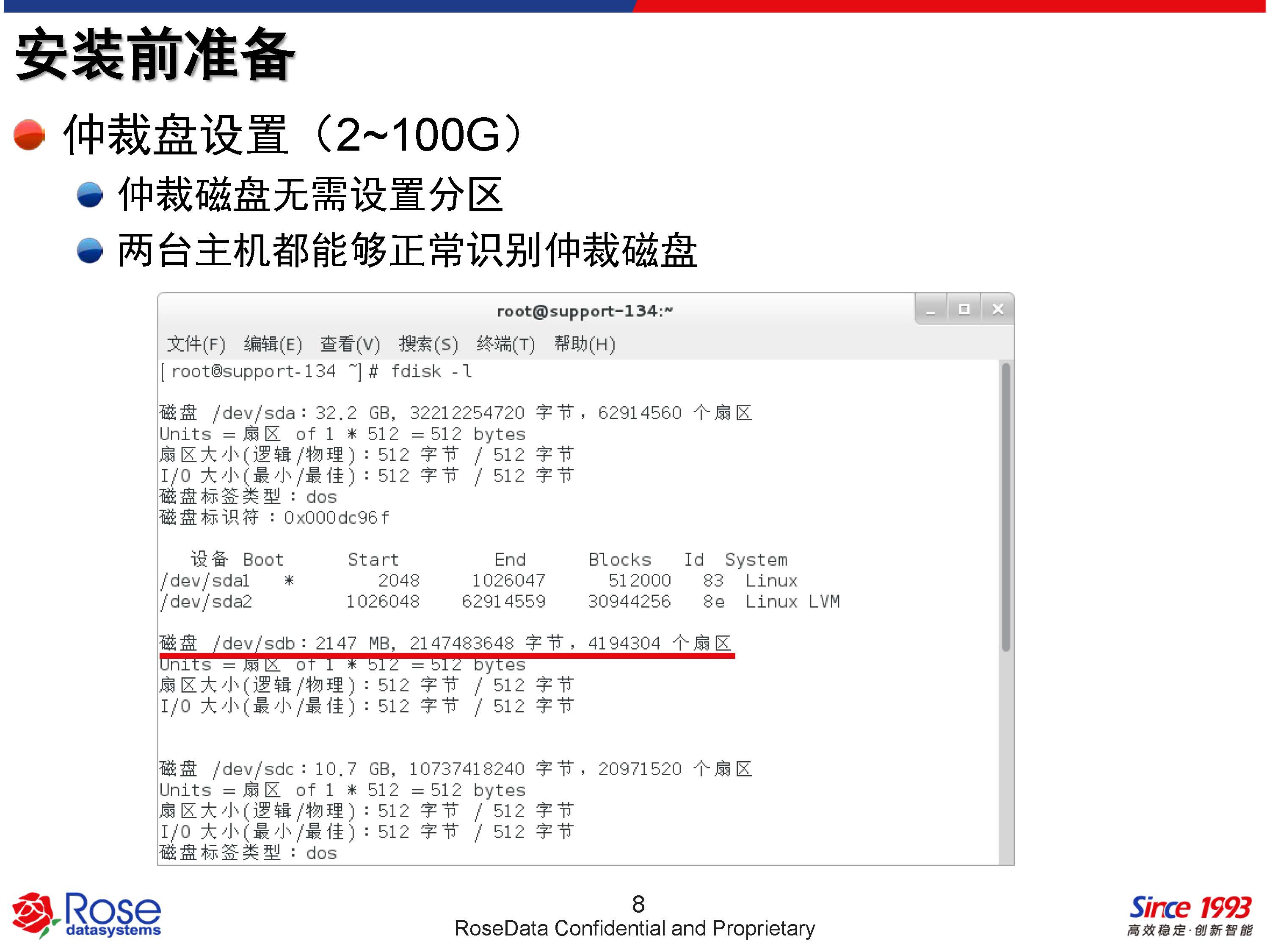Click the terminal vertical scrollbar thumb
1270x952 pixels.
[1005, 507]
